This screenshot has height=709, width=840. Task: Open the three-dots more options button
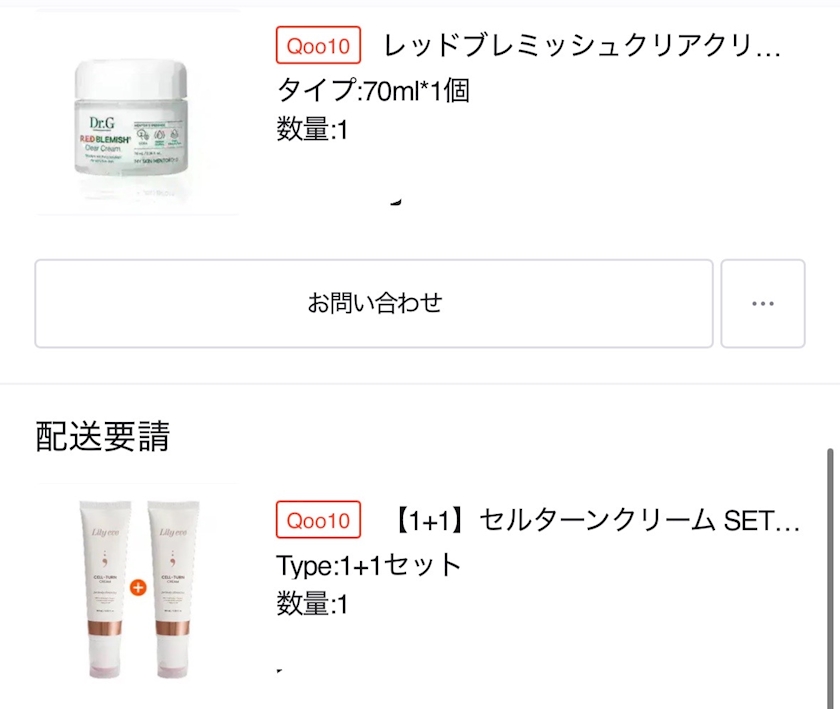pyautogui.click(x=762, y=303)
